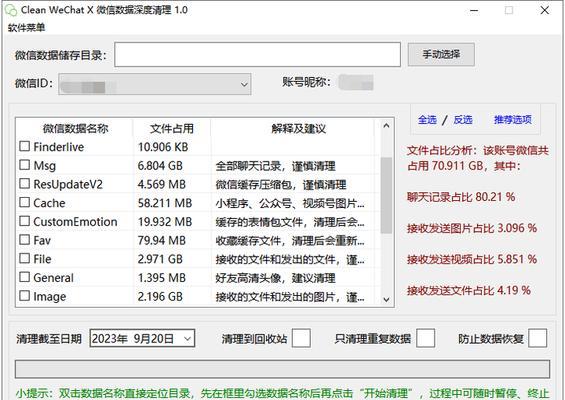The width and height of the screenshot is (565, 400).
Task: Check the Finderlive checkbox
Action: click(x=25, y=146)
